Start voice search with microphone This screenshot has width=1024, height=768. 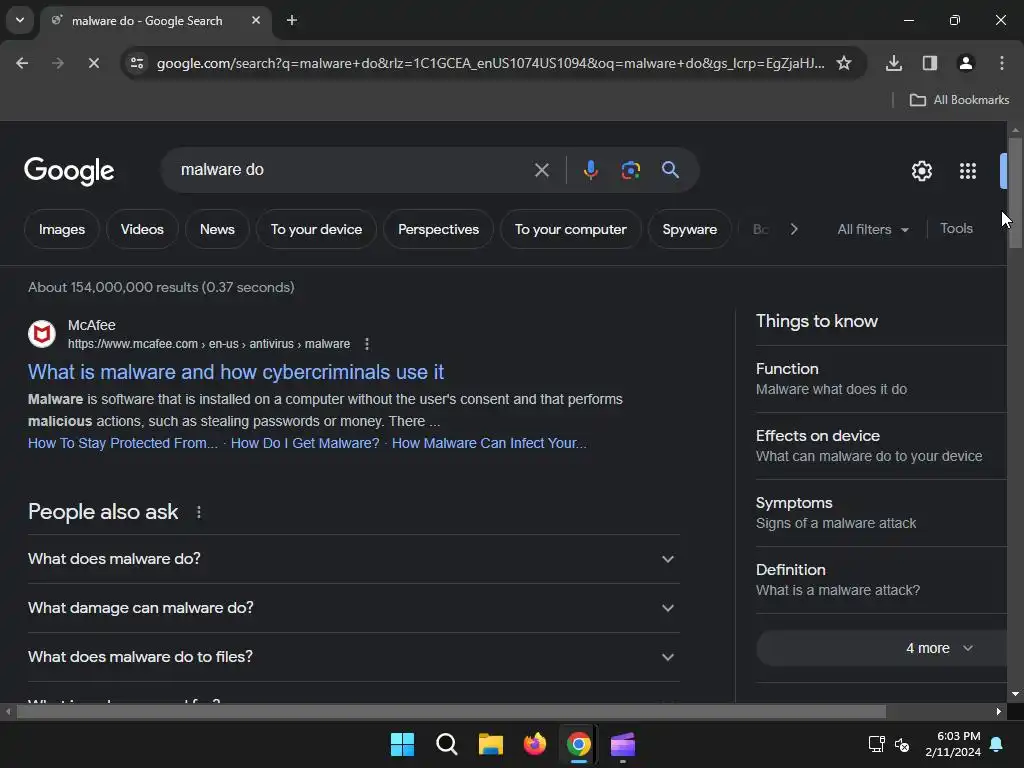point(590,170)
